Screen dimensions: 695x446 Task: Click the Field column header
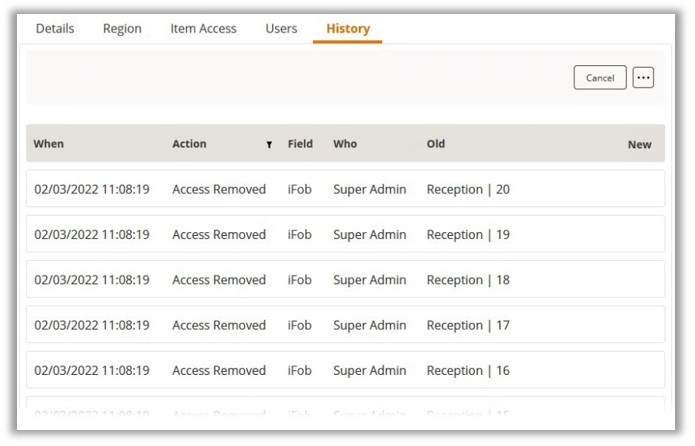point(300,144)
